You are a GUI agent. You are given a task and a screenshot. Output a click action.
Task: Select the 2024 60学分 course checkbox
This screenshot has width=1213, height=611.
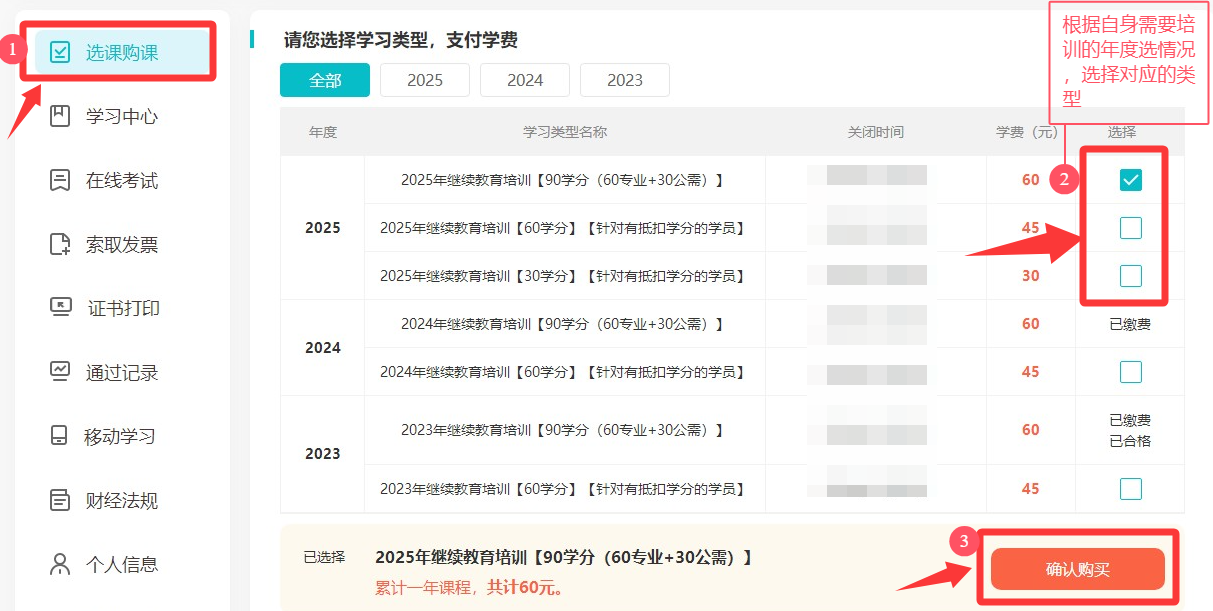click(1130, 372)
